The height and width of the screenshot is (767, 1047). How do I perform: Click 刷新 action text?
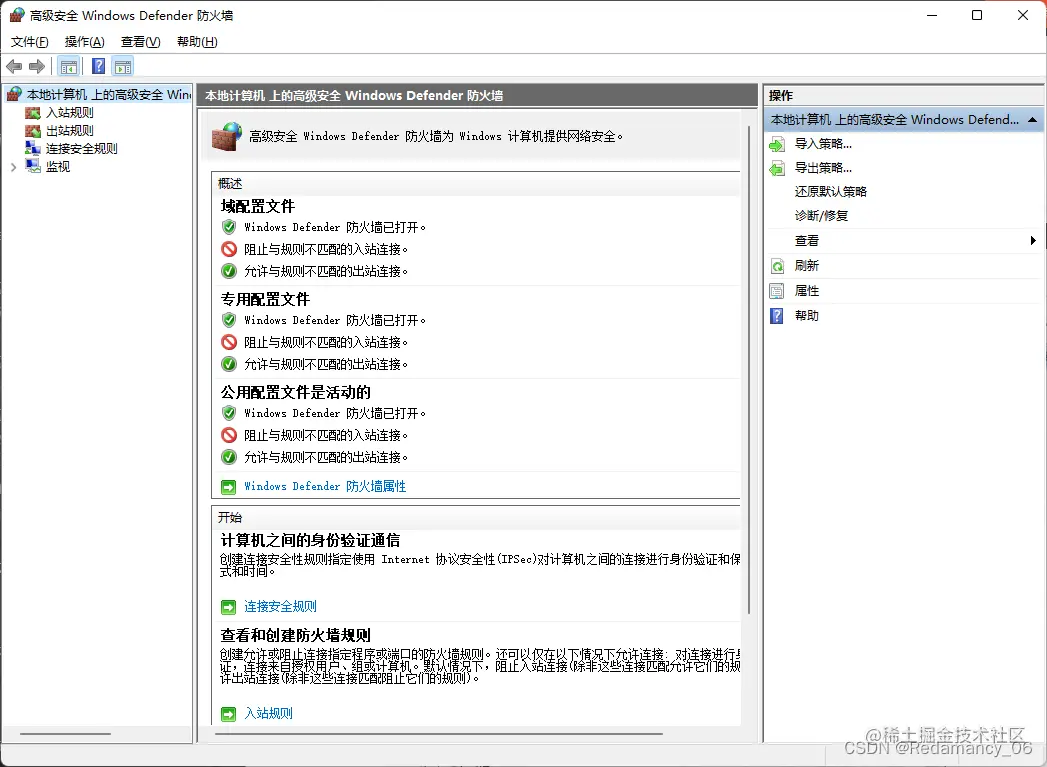(x=807, y=266)
